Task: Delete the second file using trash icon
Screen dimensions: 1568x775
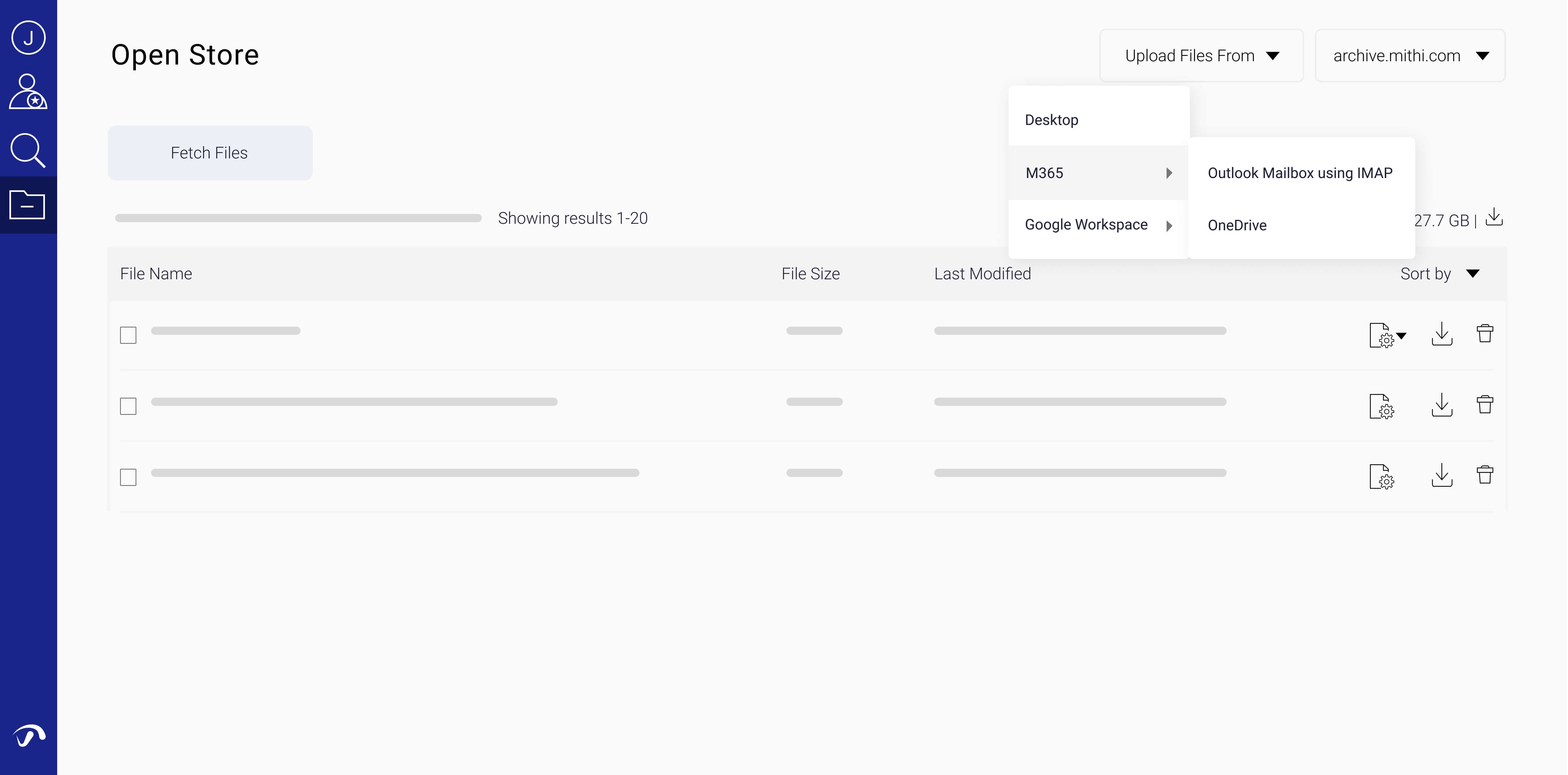Action: [x=1485, y=404]
